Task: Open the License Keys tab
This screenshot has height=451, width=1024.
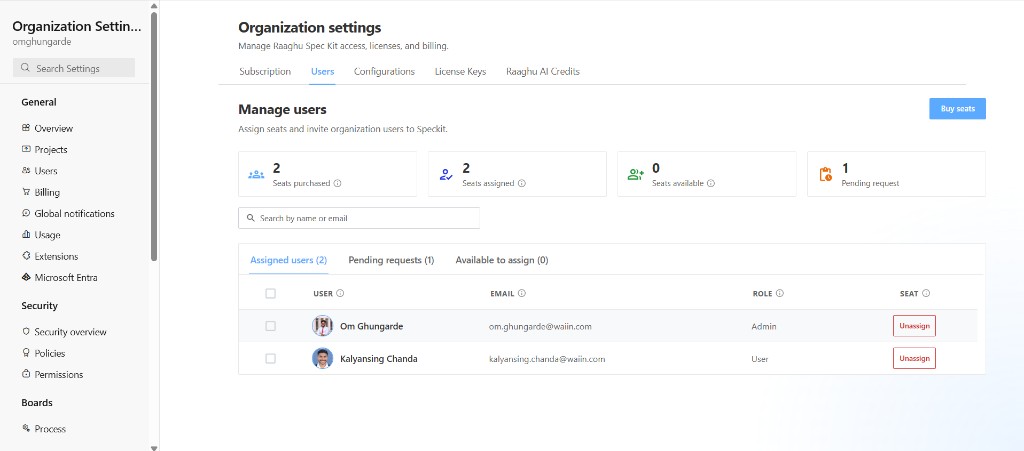Action: click(x=460, y=72)
